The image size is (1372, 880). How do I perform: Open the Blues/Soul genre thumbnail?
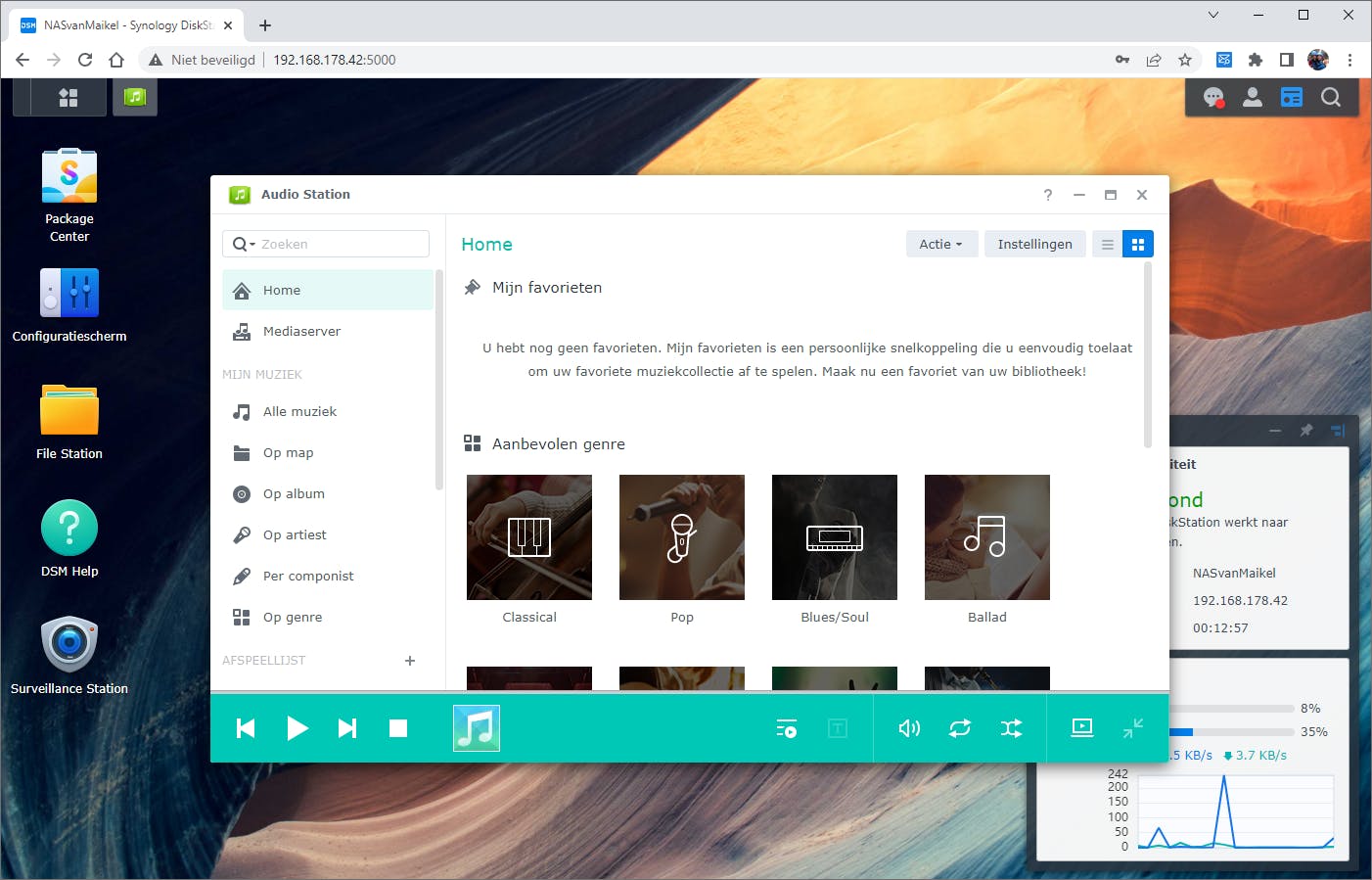pyautogui.click(x=835, y=537)
